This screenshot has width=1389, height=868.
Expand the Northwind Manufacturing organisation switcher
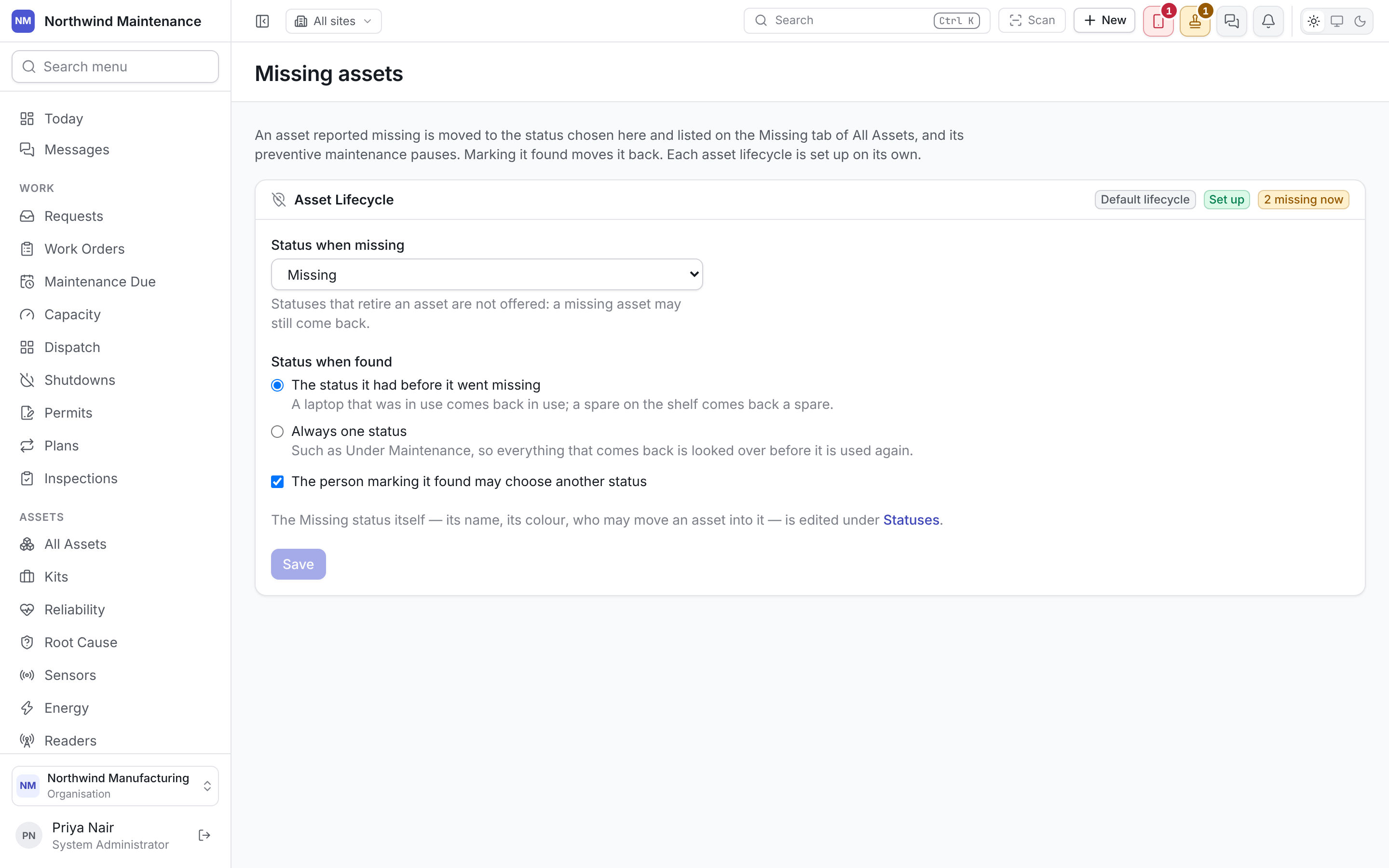tap(115, 786)
